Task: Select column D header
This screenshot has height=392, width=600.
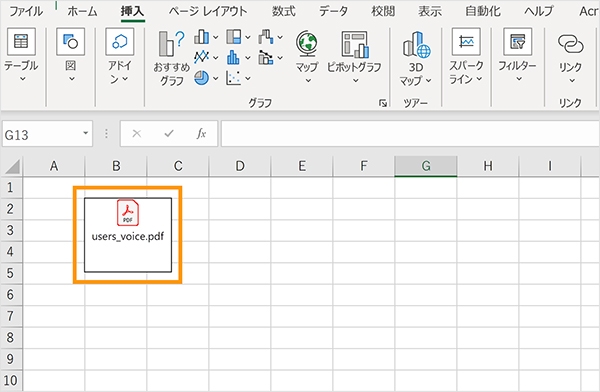Action: 240,167
